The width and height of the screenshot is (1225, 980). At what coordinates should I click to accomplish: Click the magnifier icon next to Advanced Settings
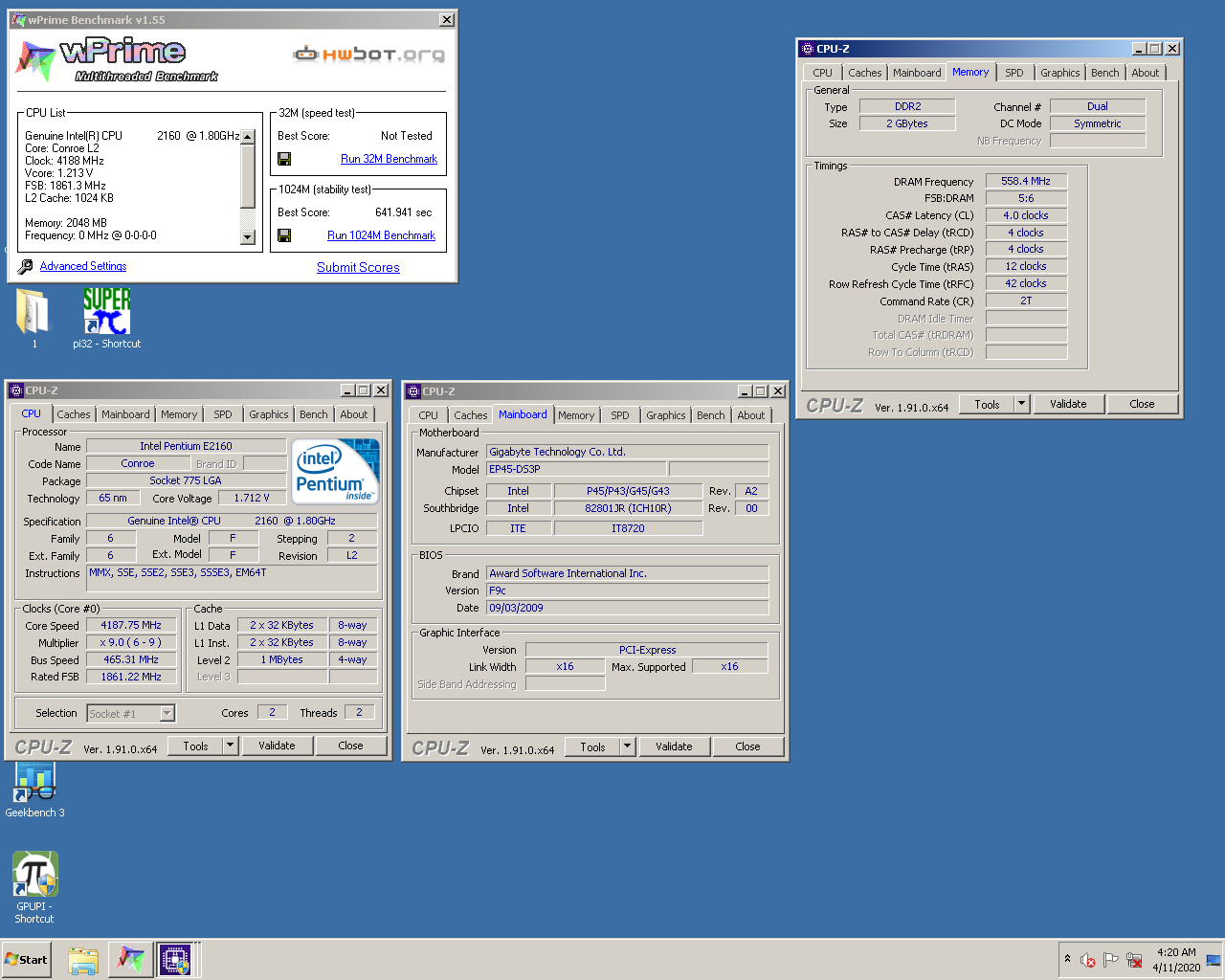click(26, 266)
